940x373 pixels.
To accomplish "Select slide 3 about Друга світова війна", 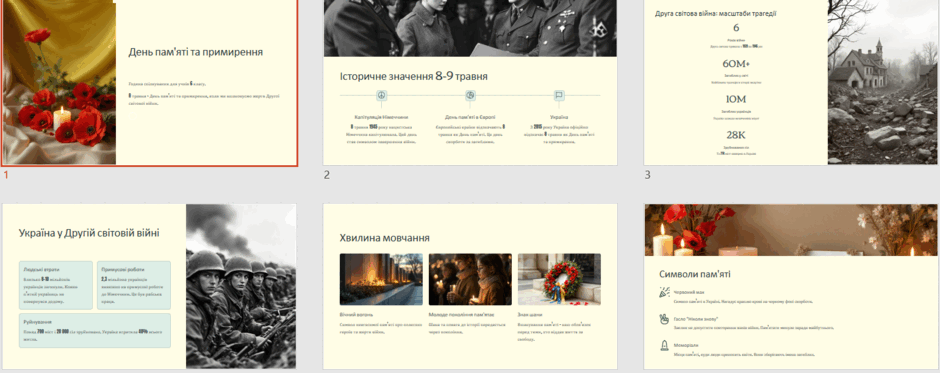I will (x=791, y=82).
